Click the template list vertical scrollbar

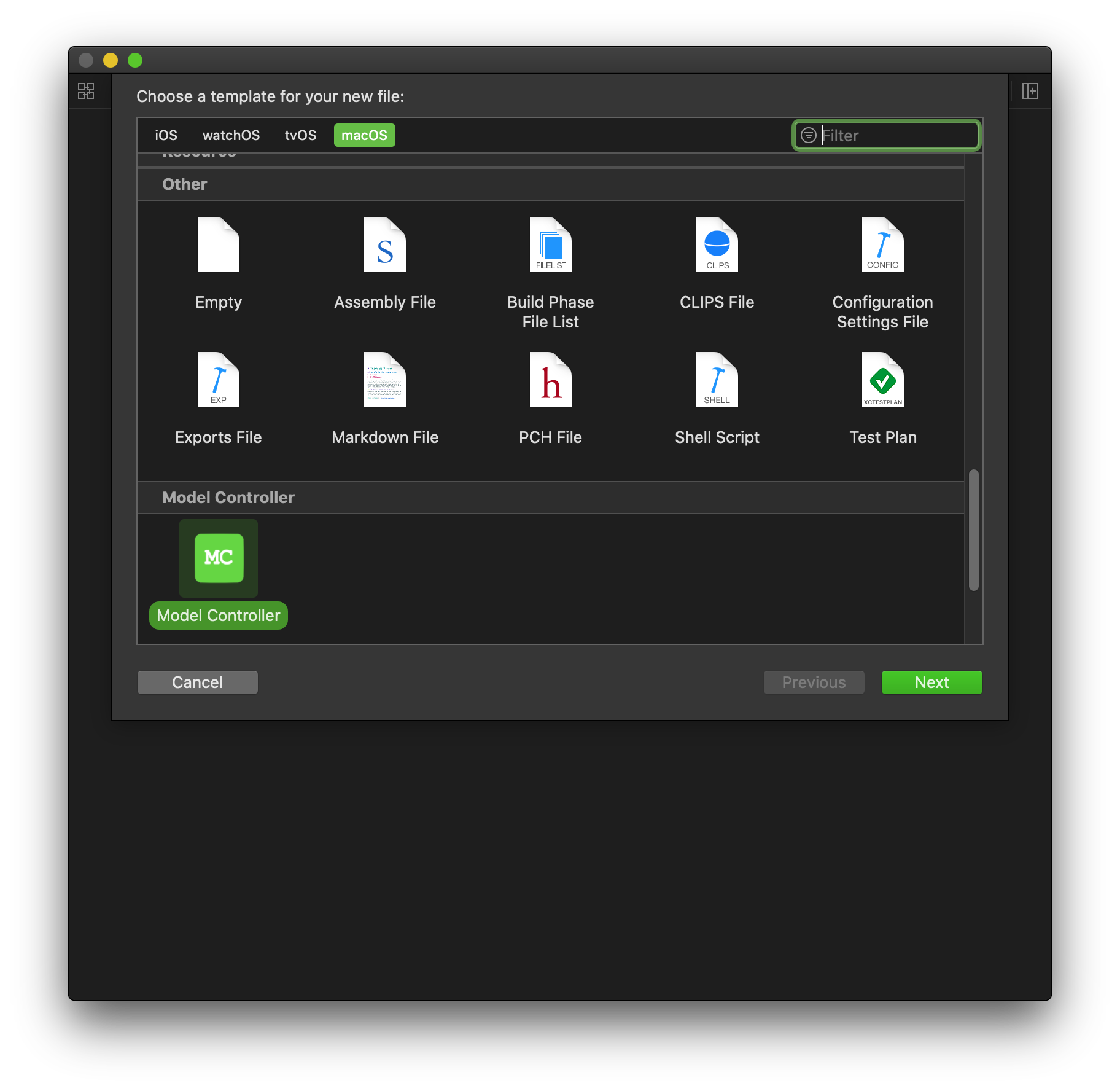973,530
